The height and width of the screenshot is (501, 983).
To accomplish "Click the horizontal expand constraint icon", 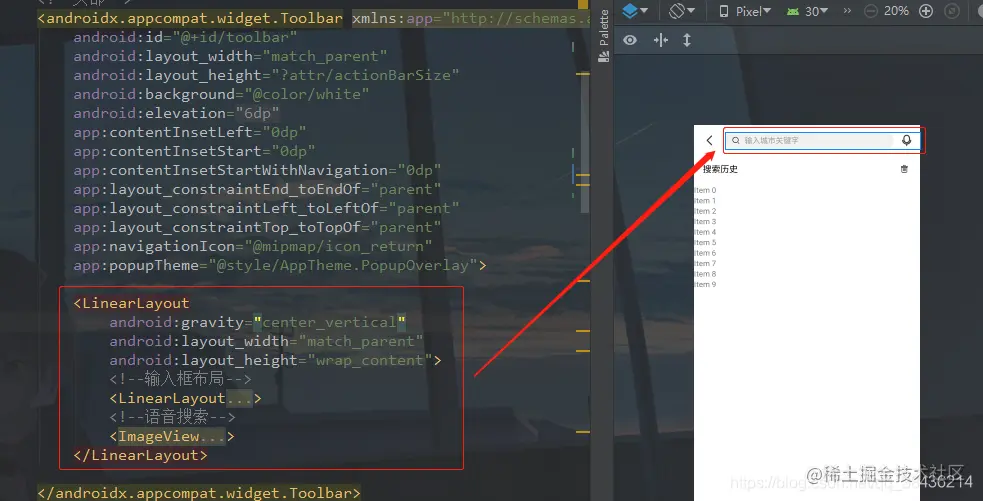I will (661, 40).
